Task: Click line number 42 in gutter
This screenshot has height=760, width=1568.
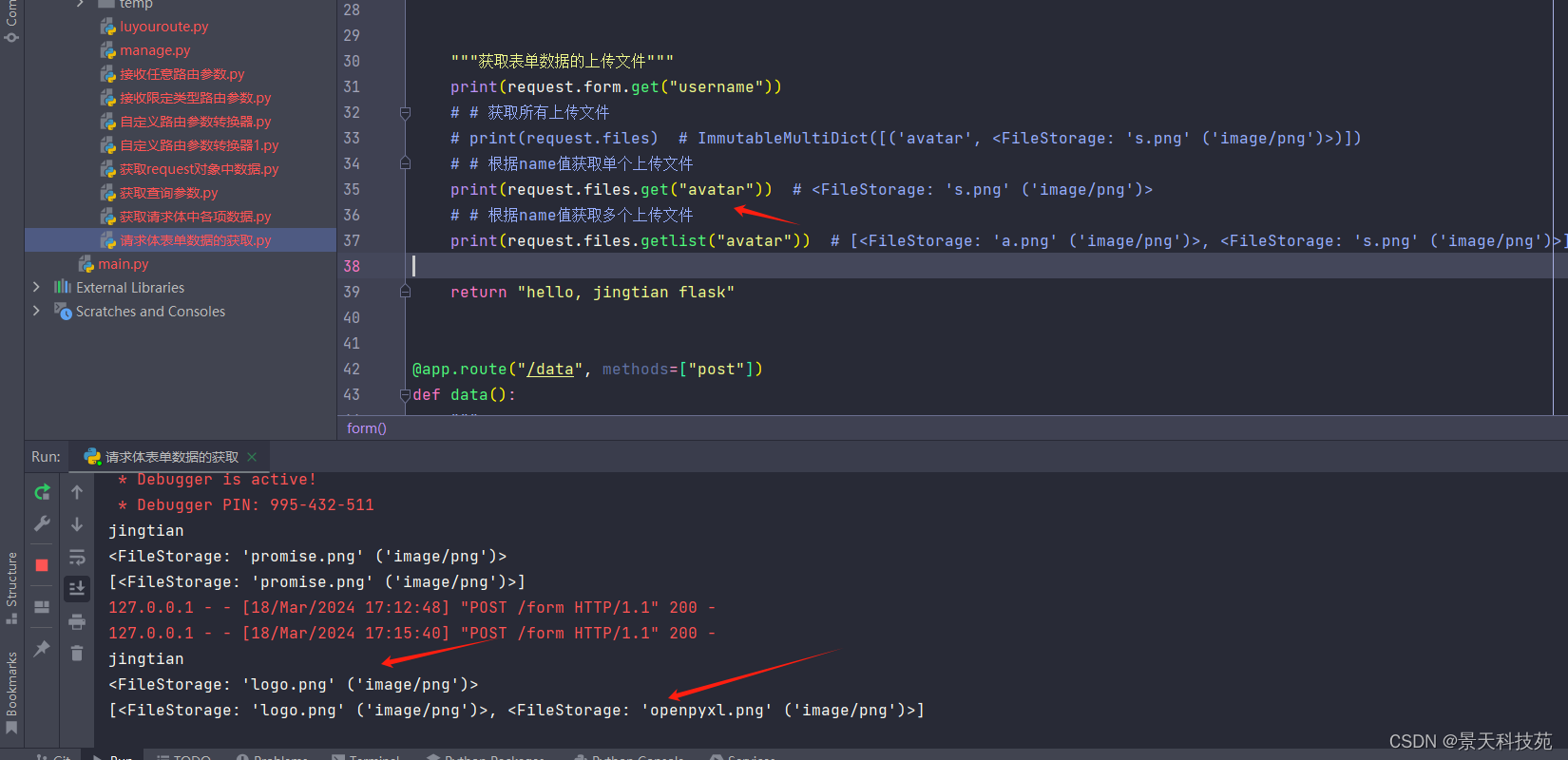Action: pyautogui.click(x=352, y=369)
